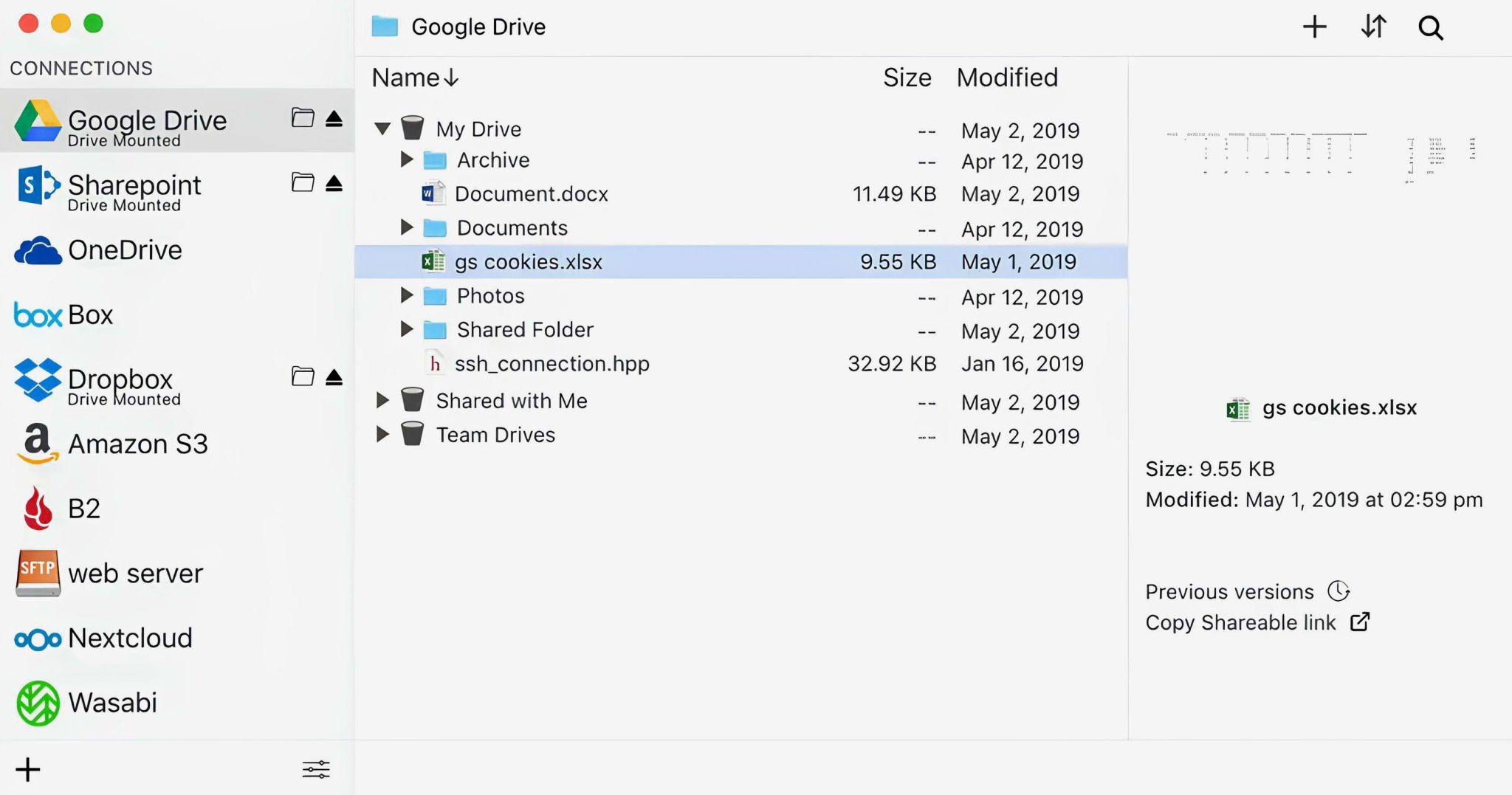This screenshot has height=795, width=1512.
Task: Sort files by the Size column
Action: 907,77
